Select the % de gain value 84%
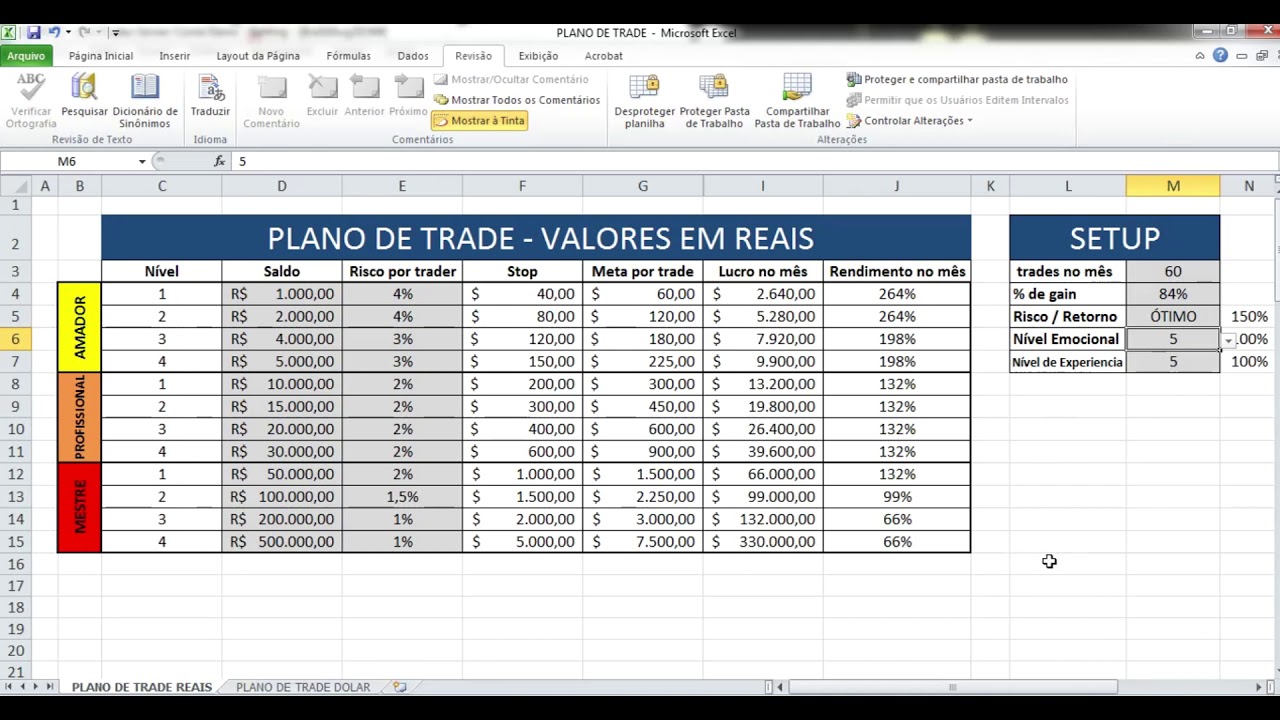Viewport: 1280px width, 720px height. click(x=1173, y=294)
